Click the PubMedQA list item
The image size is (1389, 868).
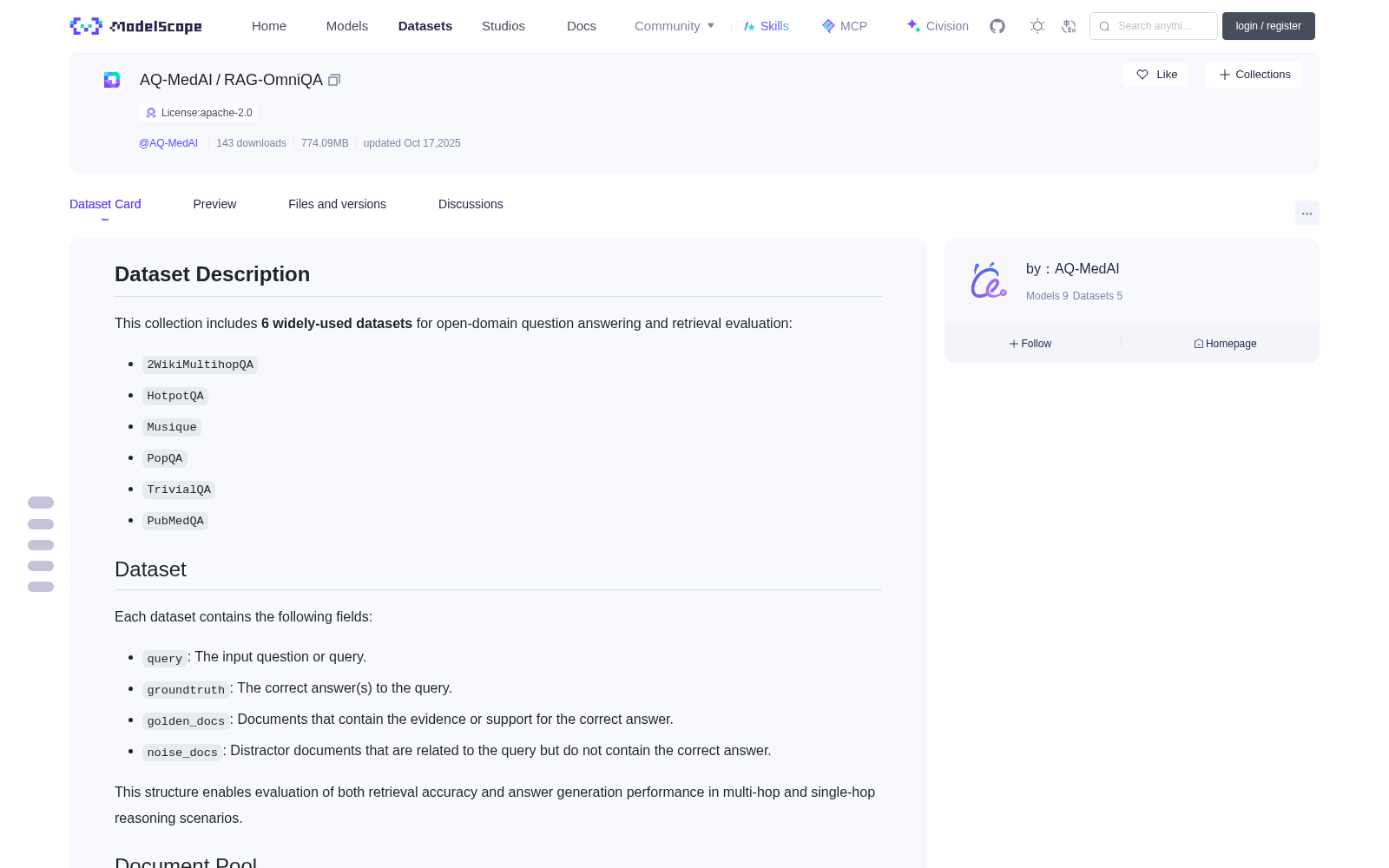pyautogui.click(x=175, y=521)
